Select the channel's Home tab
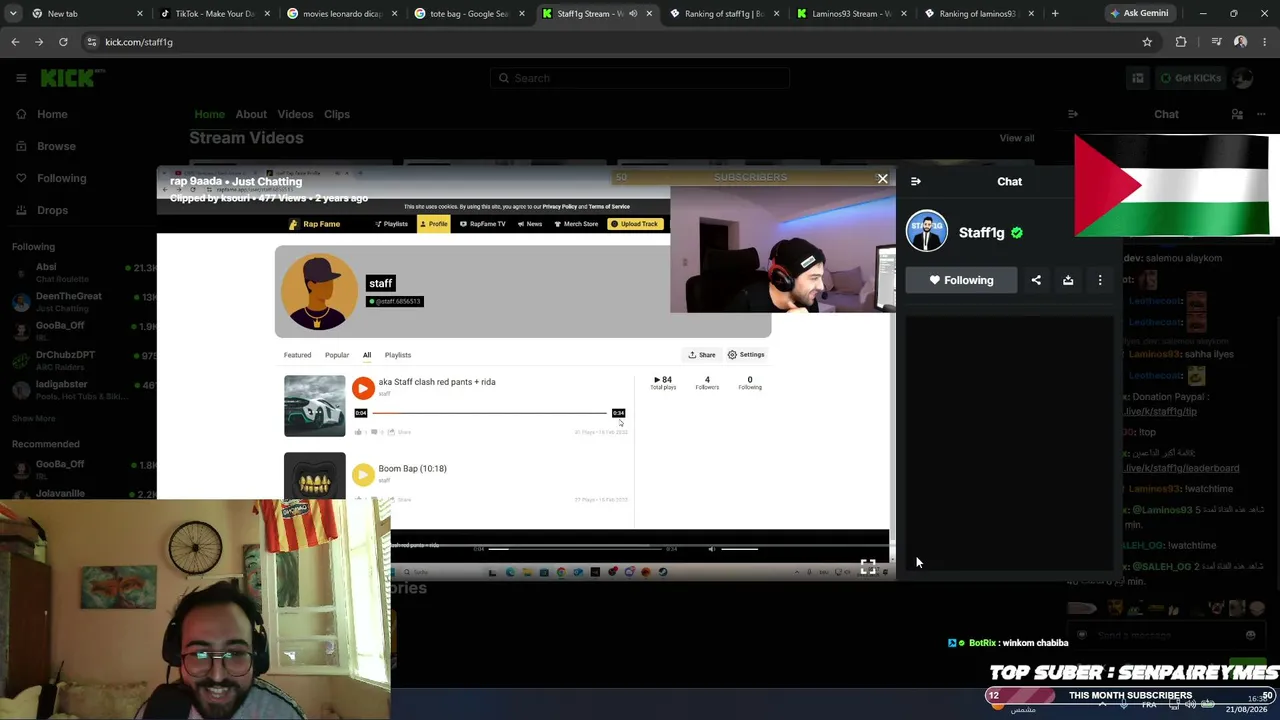 (x=209, y=114)
